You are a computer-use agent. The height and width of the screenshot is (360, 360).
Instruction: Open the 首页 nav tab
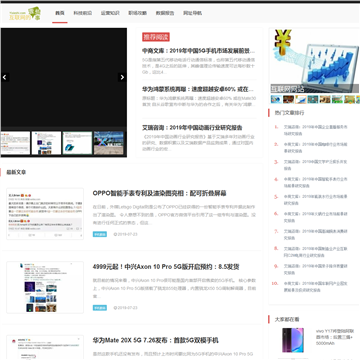[60, 13]
